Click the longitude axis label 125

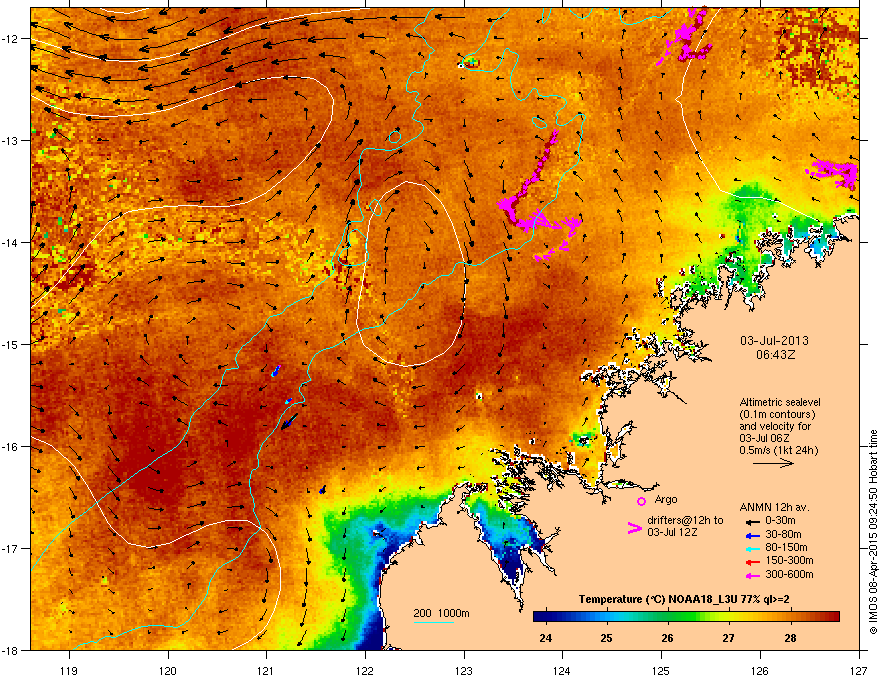661,670
